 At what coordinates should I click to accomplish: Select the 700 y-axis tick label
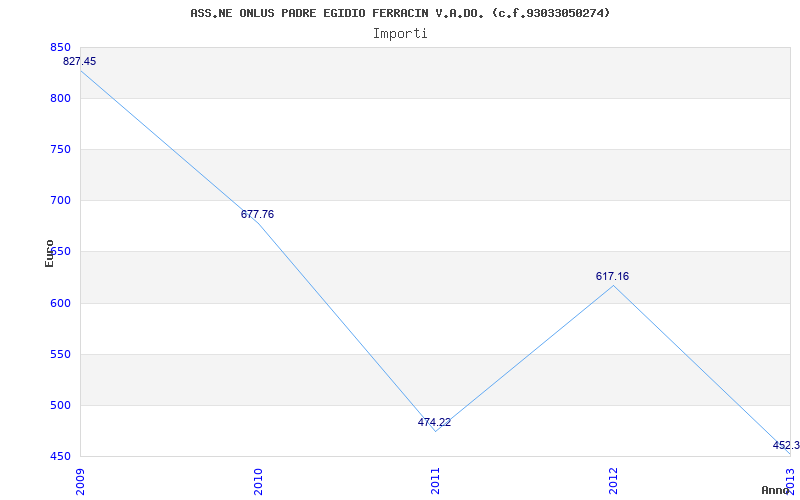click(x=60, y=201)
